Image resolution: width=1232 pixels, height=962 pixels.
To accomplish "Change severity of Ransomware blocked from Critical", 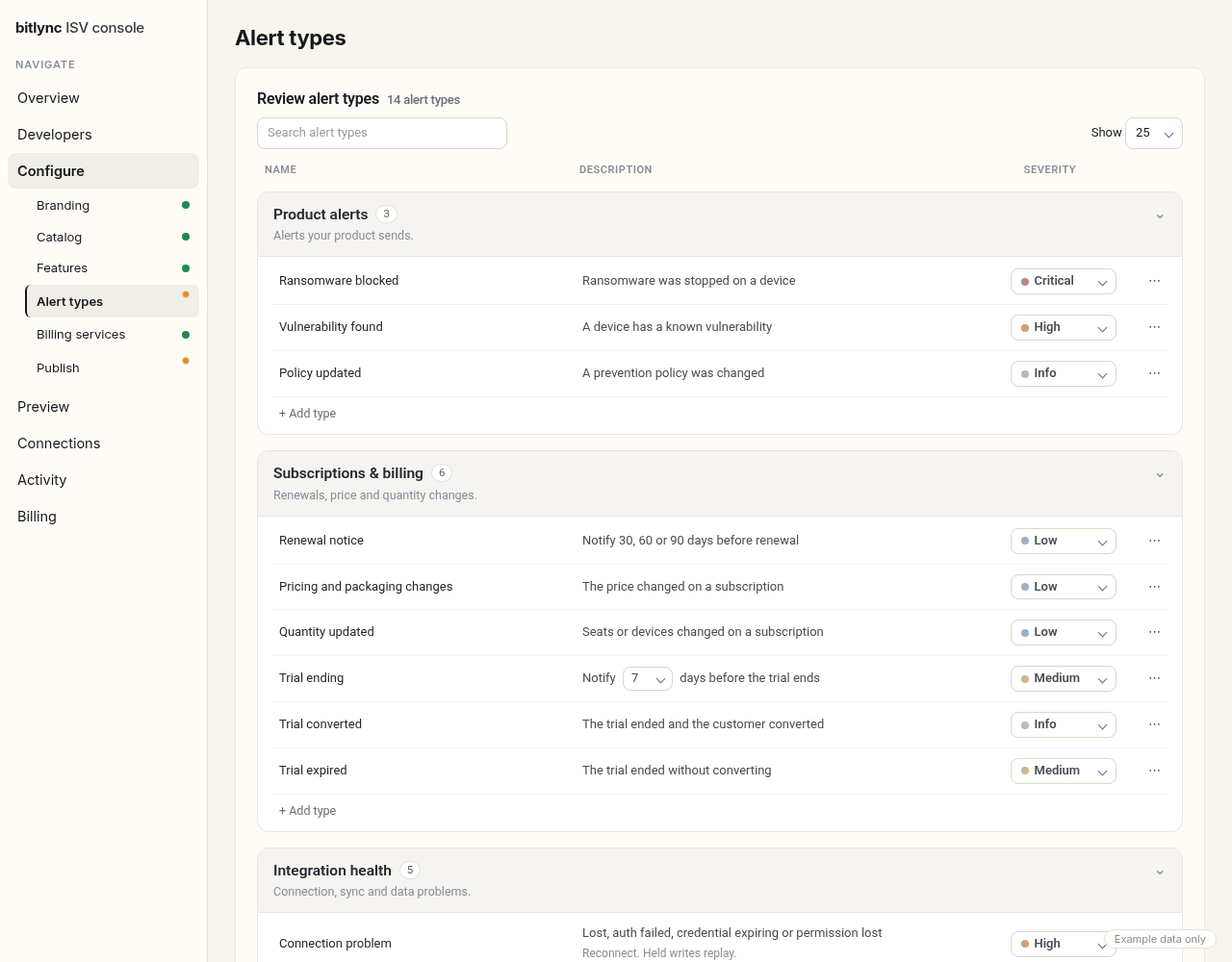I will 1064,281.
